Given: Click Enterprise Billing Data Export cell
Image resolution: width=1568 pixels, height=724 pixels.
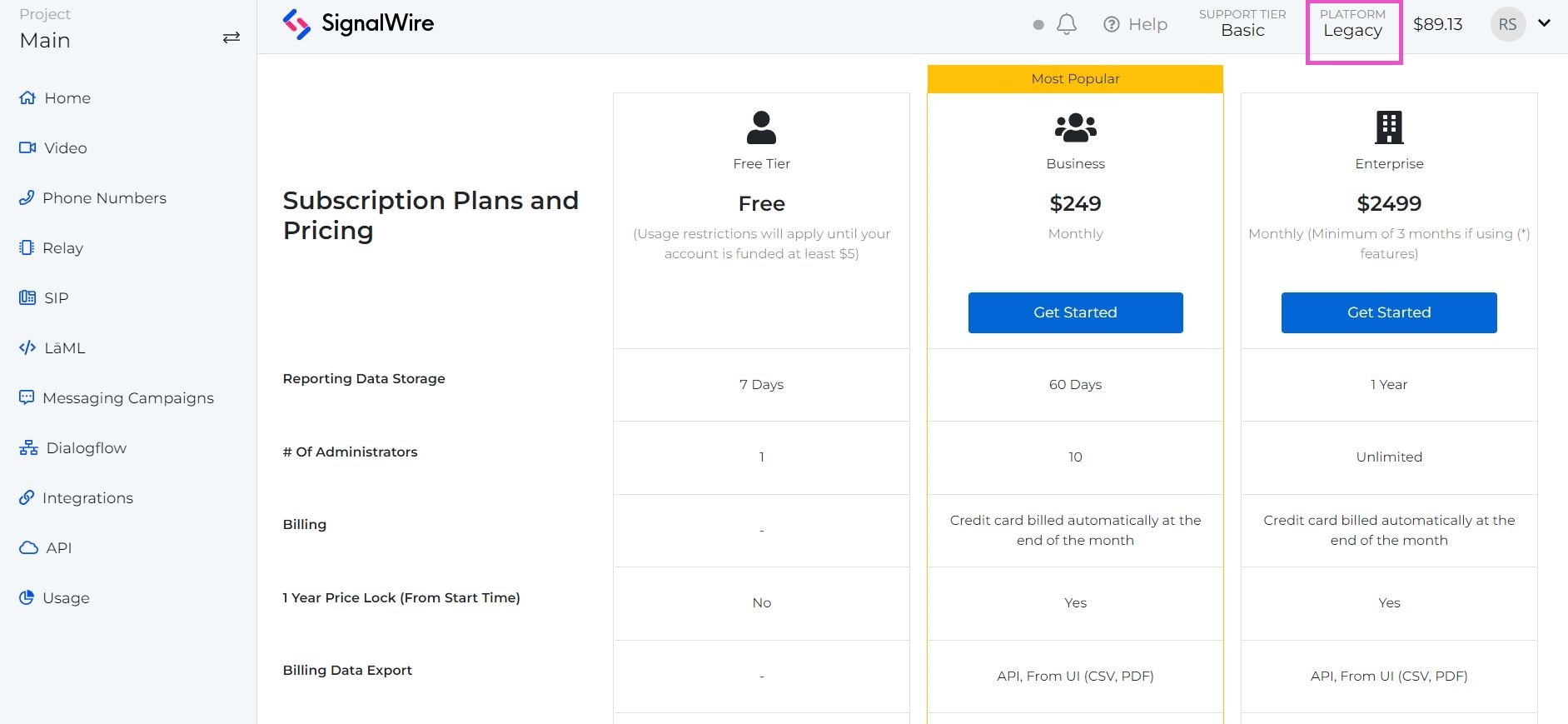Looking at the screenshot, I should [1389, 676].
